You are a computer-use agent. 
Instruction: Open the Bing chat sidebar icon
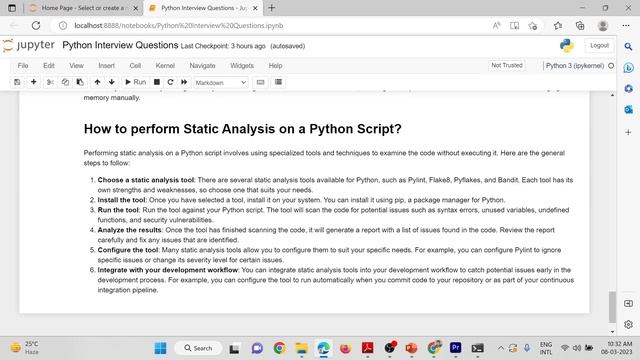tap(628, 68)
